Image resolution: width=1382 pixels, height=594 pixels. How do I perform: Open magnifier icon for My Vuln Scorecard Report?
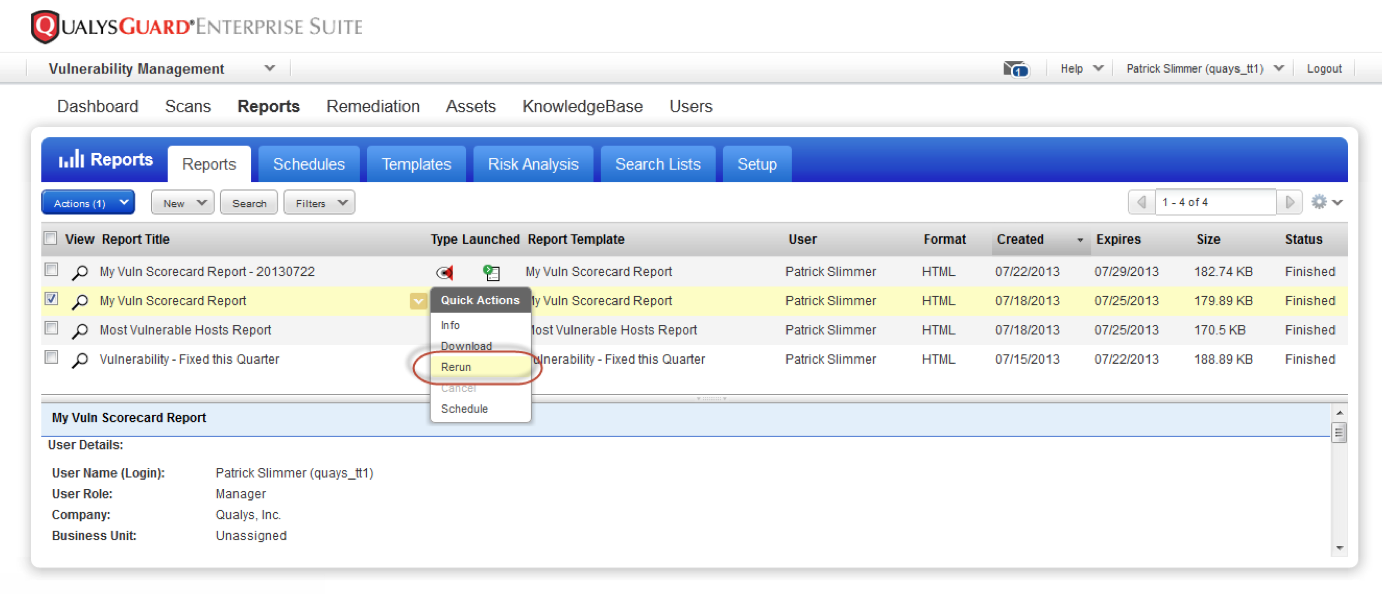pos(80,302)
